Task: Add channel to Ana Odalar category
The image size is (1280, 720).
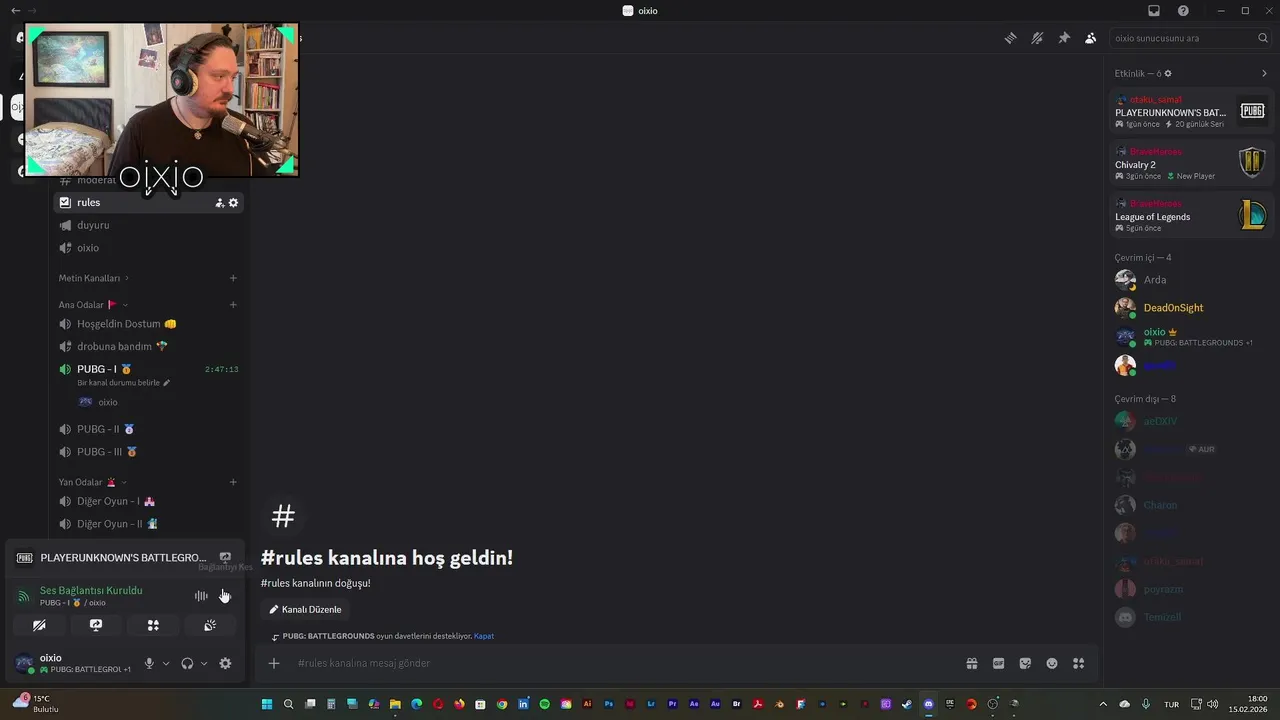Action: pos(233,305)
